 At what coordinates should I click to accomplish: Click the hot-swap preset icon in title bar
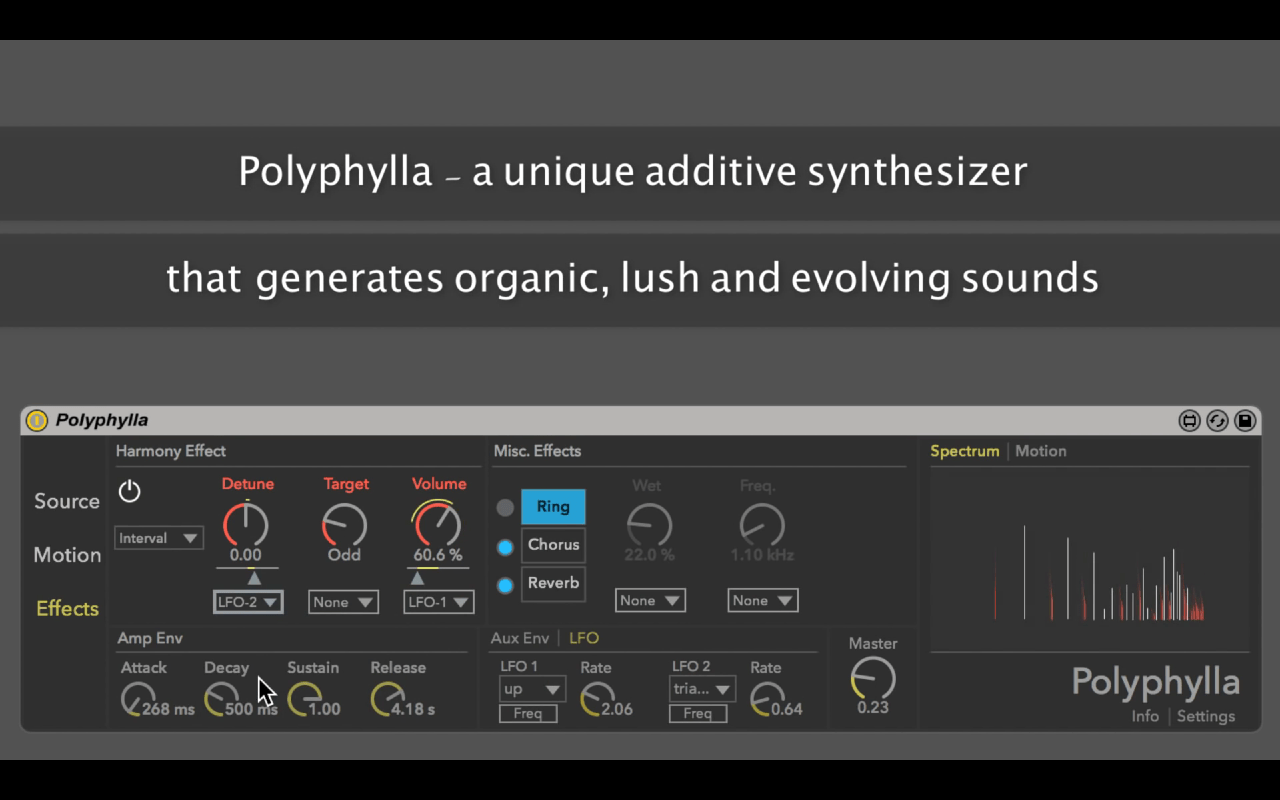tap(1189, 421)
